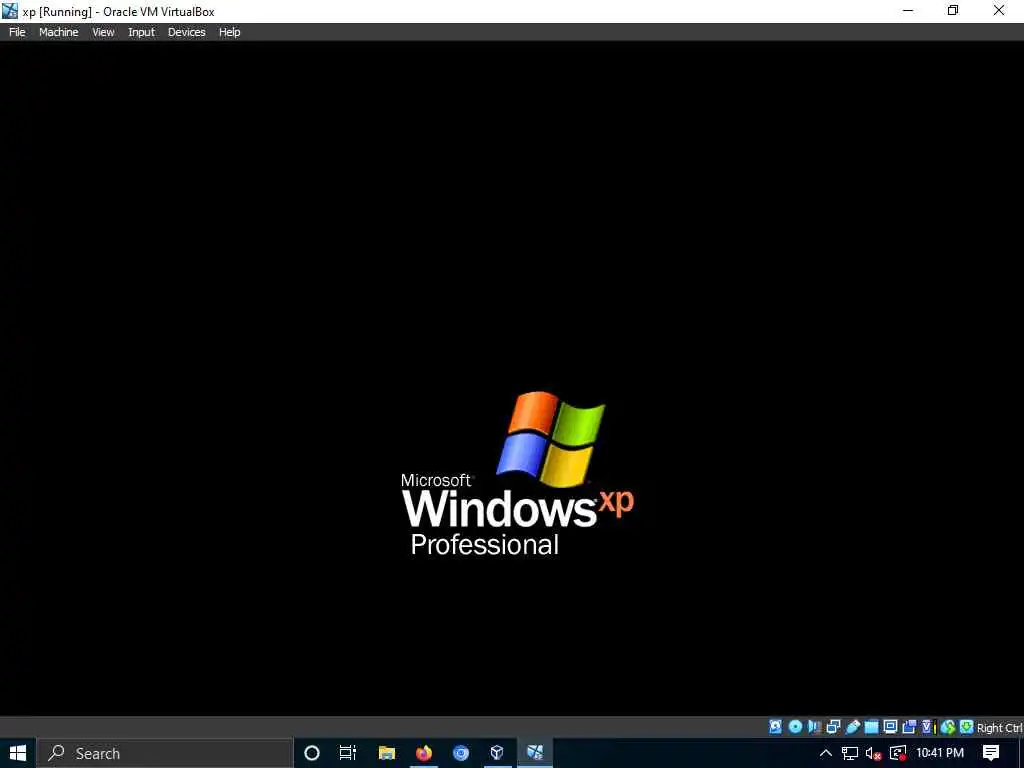Click the CPU virtualization status icon
The width and height of the screenshot is (1024, 768).
(x=929, y=727)
